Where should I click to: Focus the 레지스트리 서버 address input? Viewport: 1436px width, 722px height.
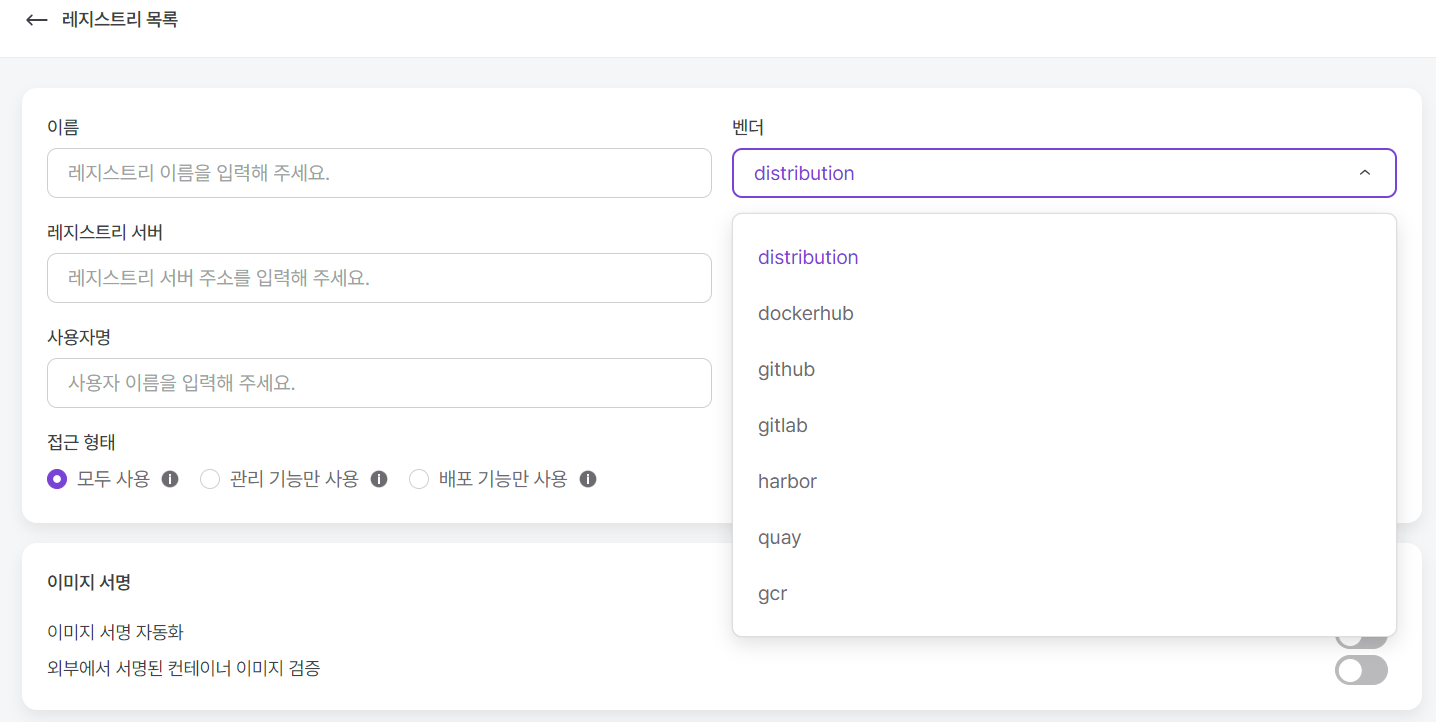(379, 278)
